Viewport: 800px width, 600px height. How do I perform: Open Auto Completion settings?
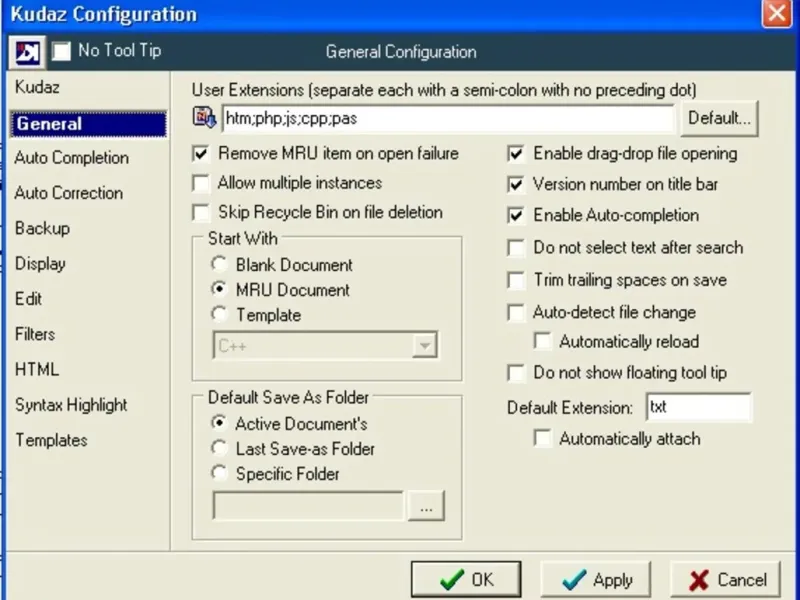point(71,158)
